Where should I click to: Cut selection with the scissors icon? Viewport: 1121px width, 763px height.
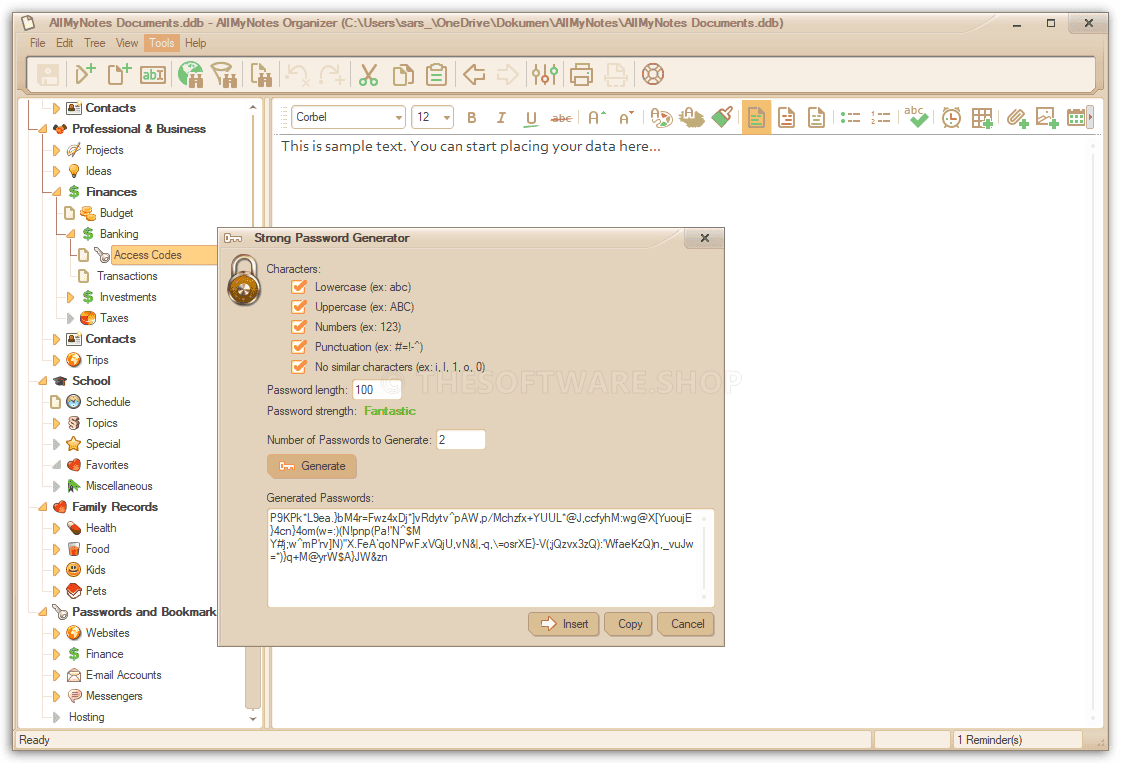point(368,74)
